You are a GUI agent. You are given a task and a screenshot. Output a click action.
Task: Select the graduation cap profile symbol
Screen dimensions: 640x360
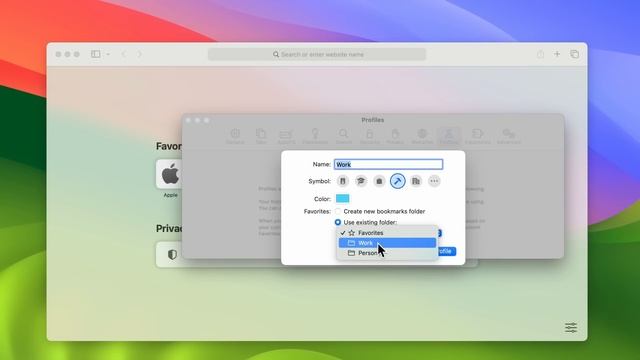[x=361, y=181]
